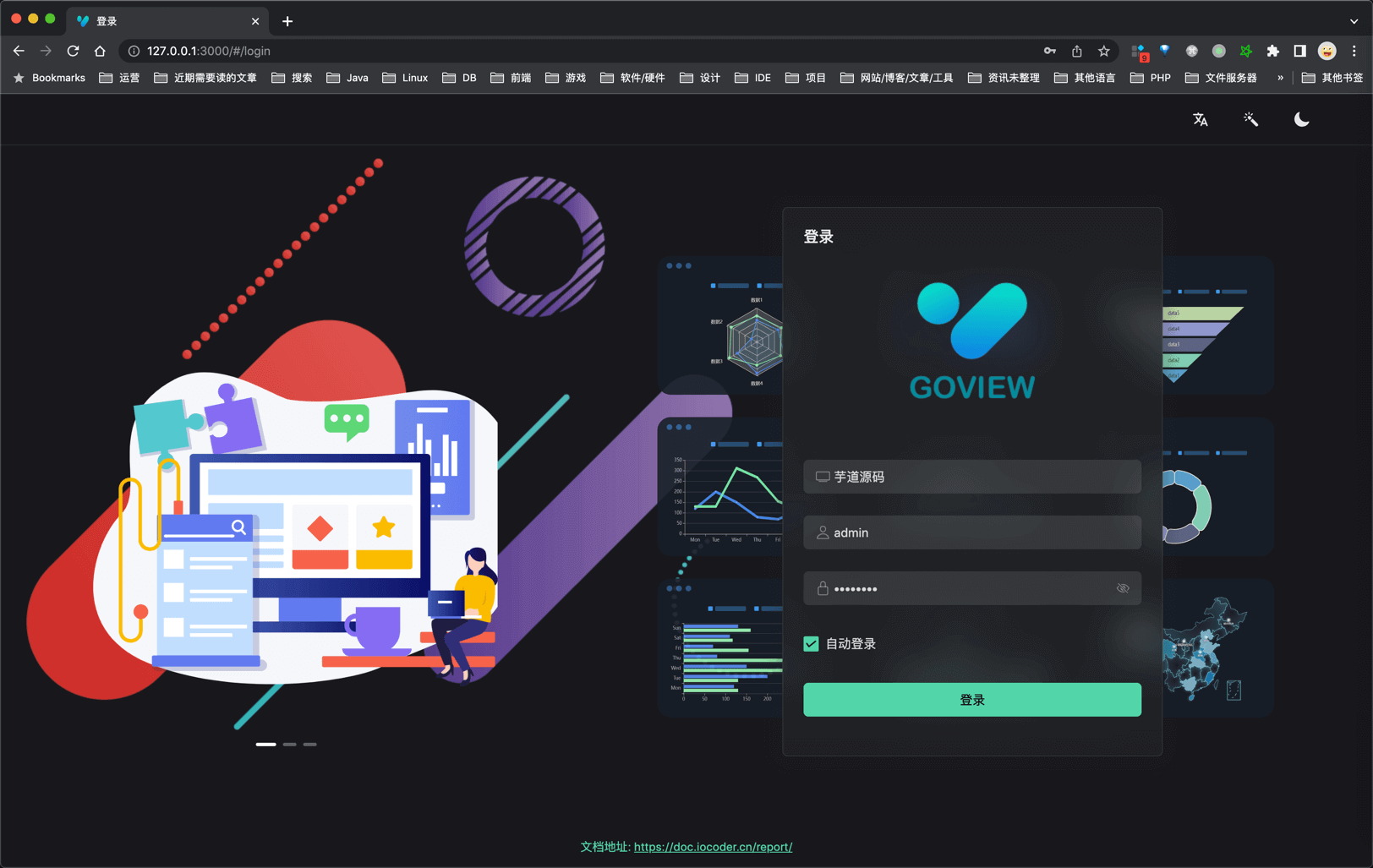Open the 其他语言 bookmark folder
This screenshot has width=1373, height=868.
[x=1085, y=78]
